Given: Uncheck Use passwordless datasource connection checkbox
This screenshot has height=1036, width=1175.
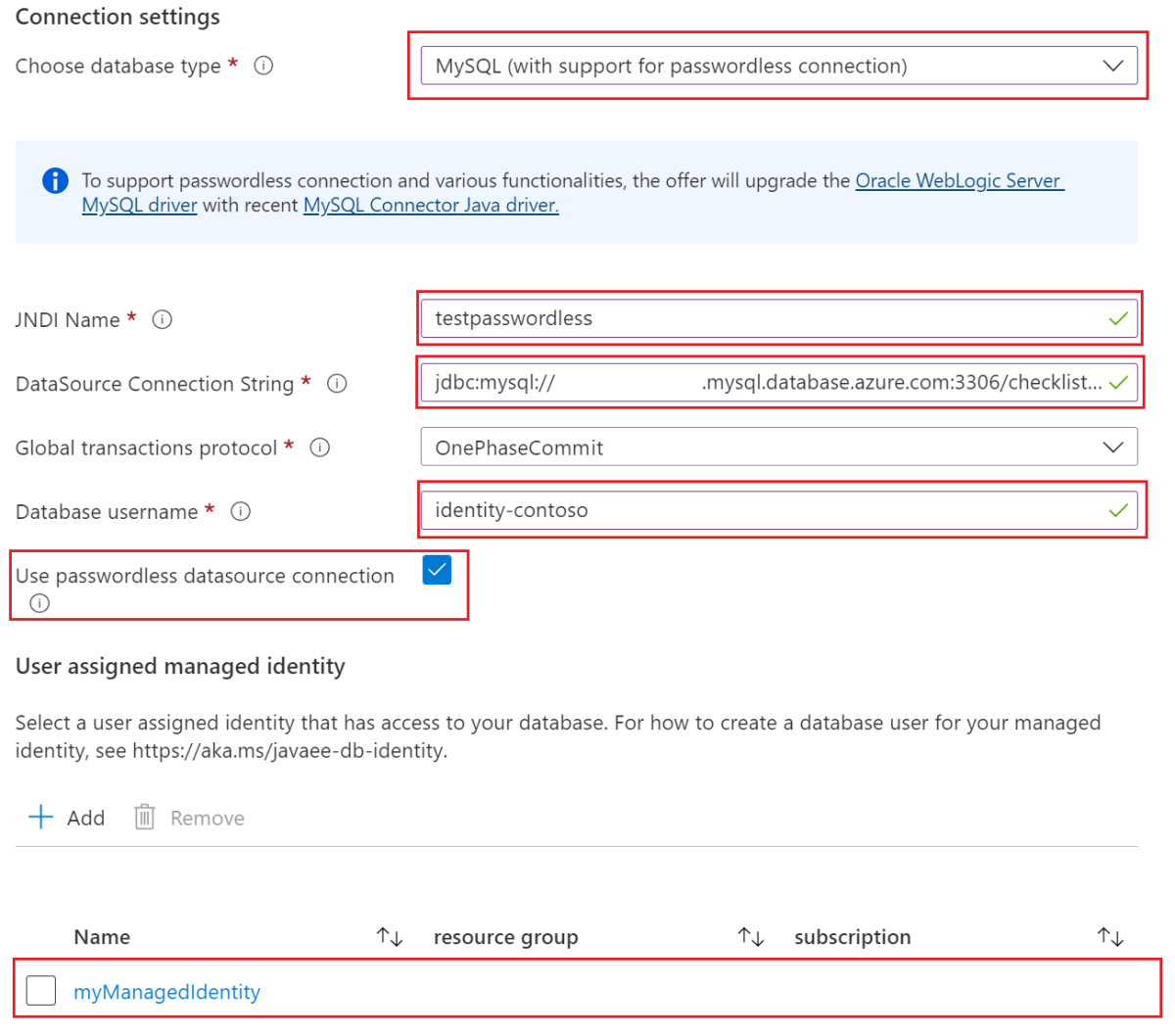Looking at the screenshot, I should (x=437, y=570).
